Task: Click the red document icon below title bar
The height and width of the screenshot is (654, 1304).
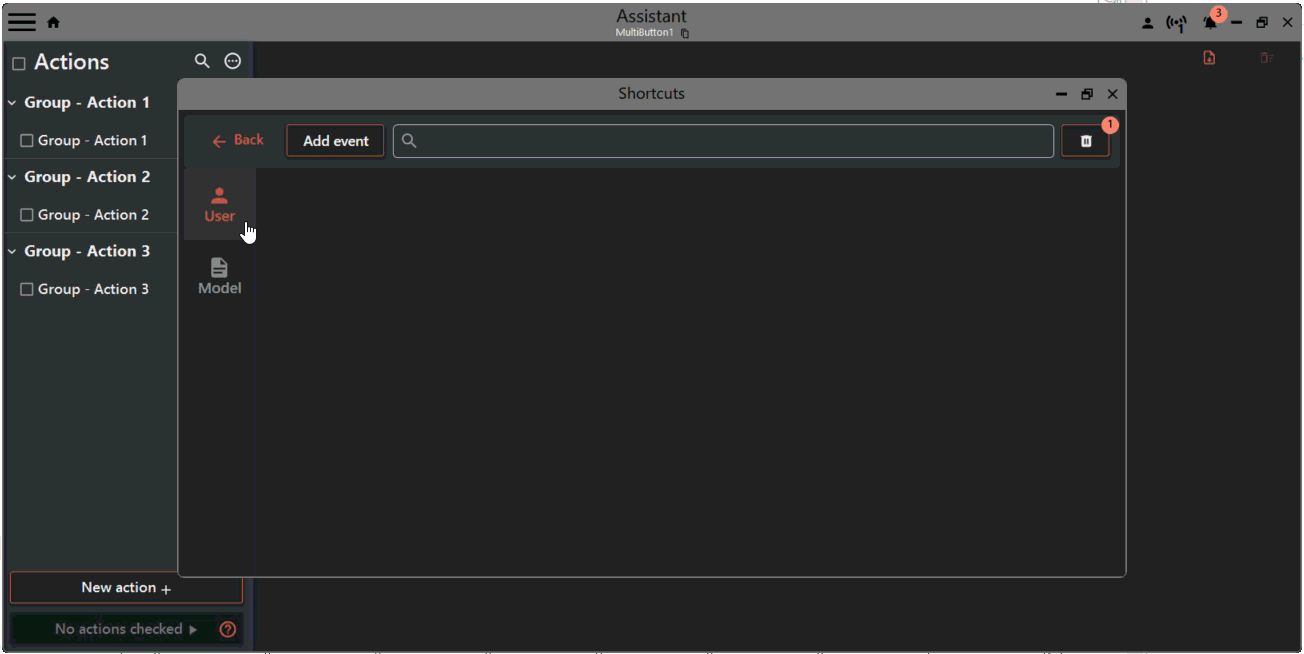Action: 1209,58
